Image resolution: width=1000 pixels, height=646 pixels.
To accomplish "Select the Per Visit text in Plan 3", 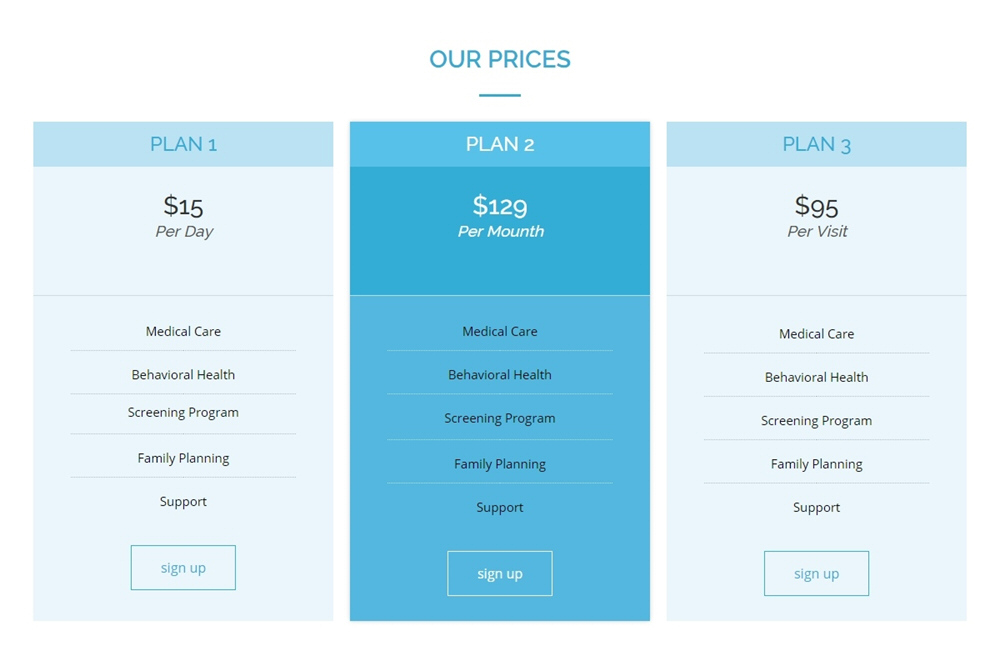I will [x=817, y=231].
